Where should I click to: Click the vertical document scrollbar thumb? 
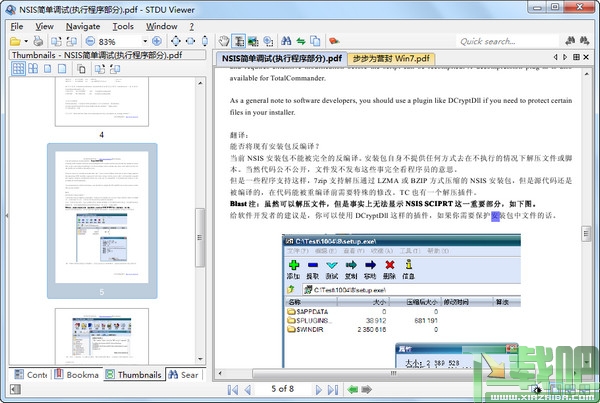[x=586, y=234]
